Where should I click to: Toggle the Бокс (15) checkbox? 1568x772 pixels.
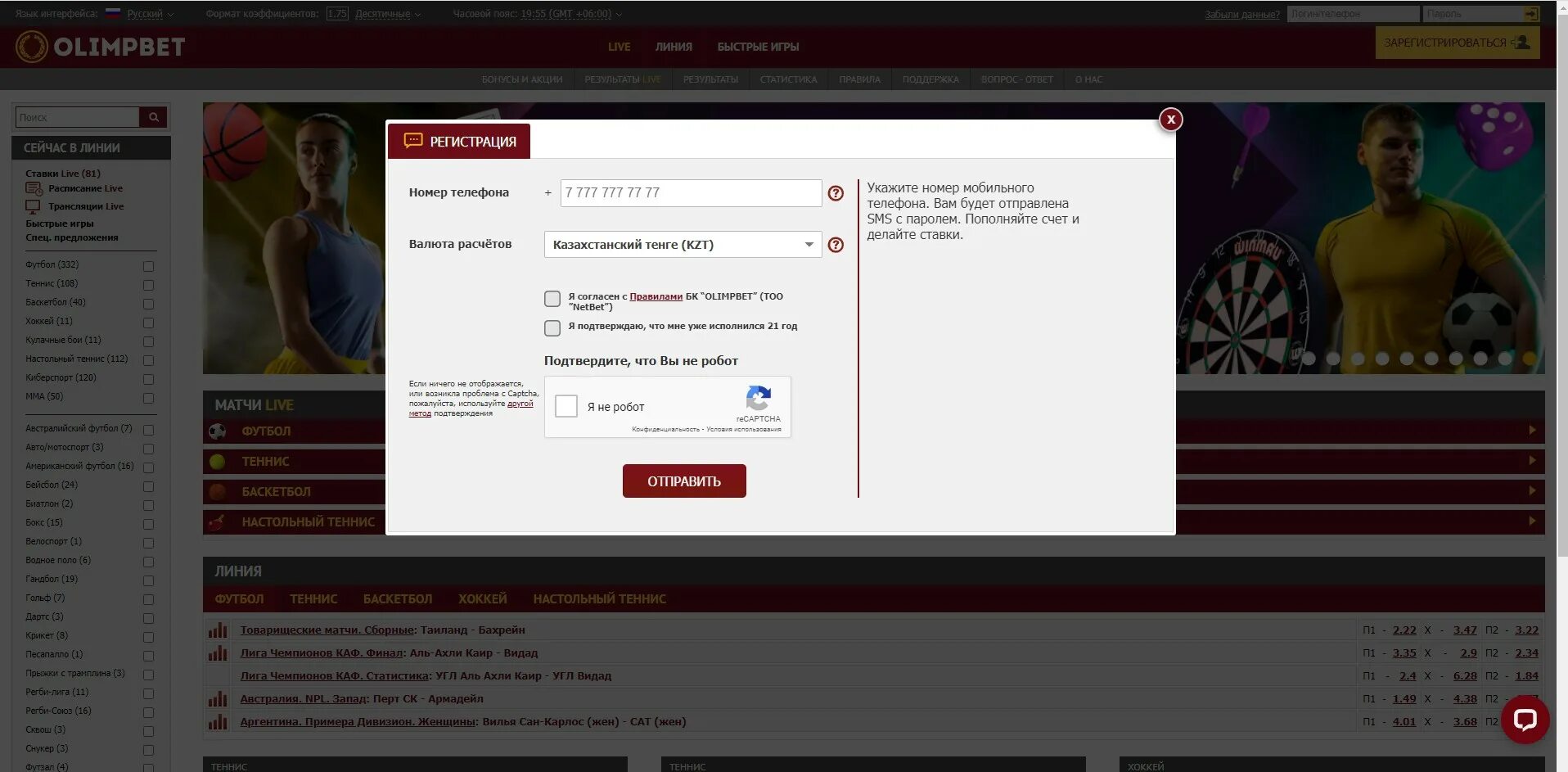pyautogui.click(x=148, y=524)
